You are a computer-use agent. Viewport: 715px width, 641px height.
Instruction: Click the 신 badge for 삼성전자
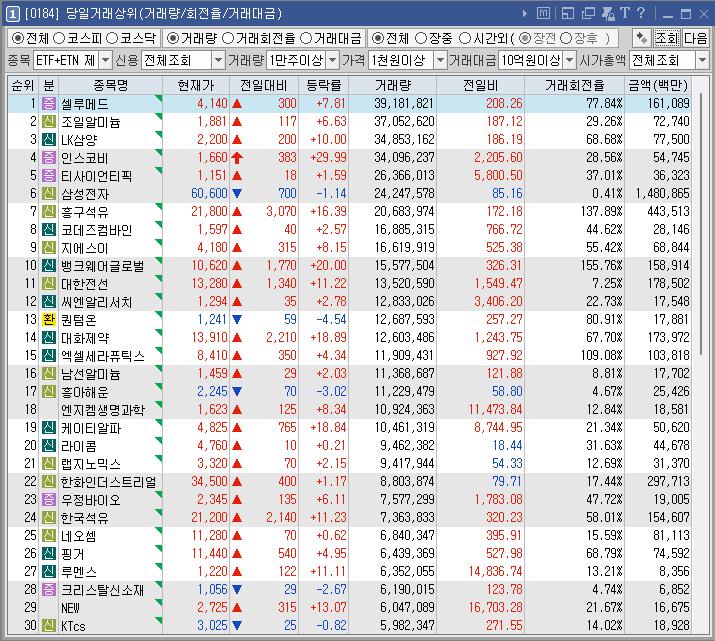click(49, 193)
